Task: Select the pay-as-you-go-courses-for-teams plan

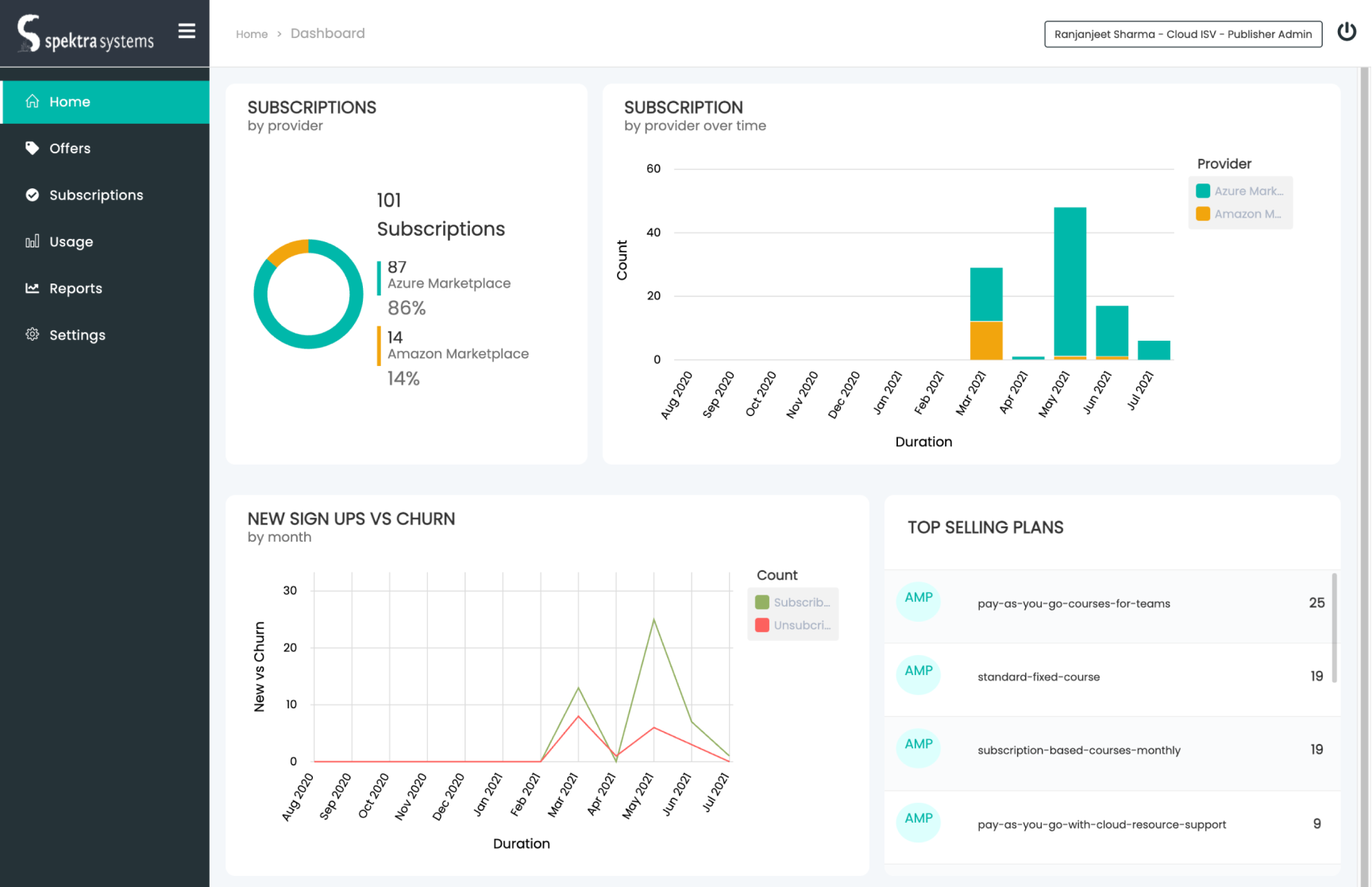Action: pyautogui.click(x=1073, y=604)
